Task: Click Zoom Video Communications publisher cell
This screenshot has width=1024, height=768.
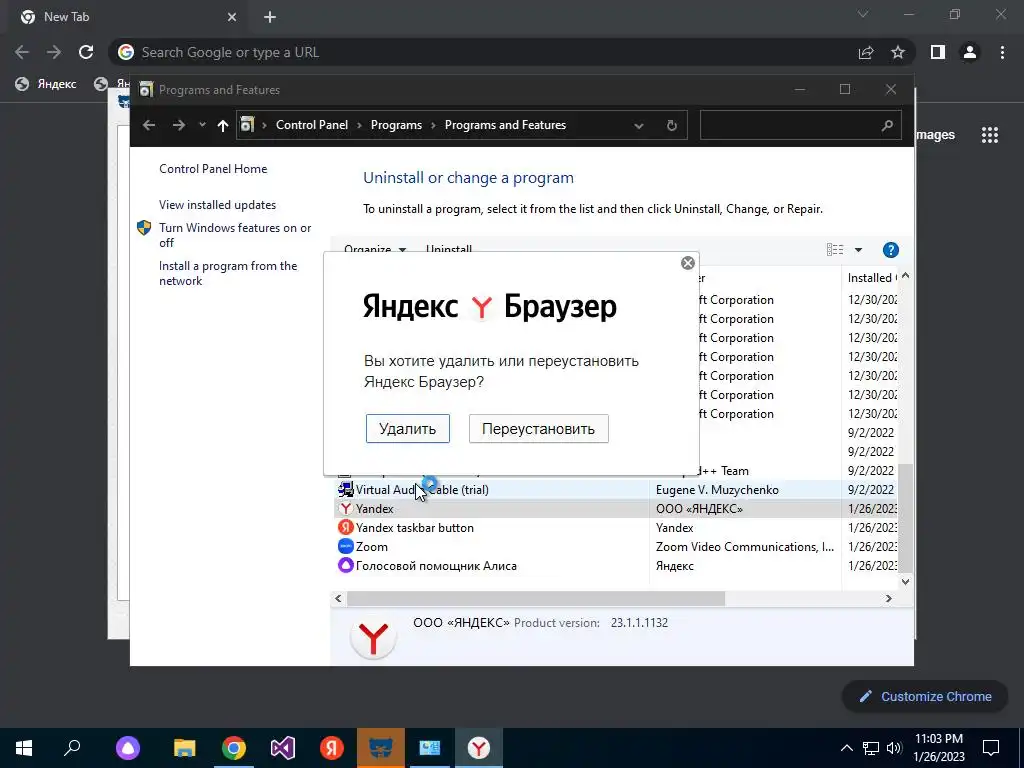Action: coord(744,546)
